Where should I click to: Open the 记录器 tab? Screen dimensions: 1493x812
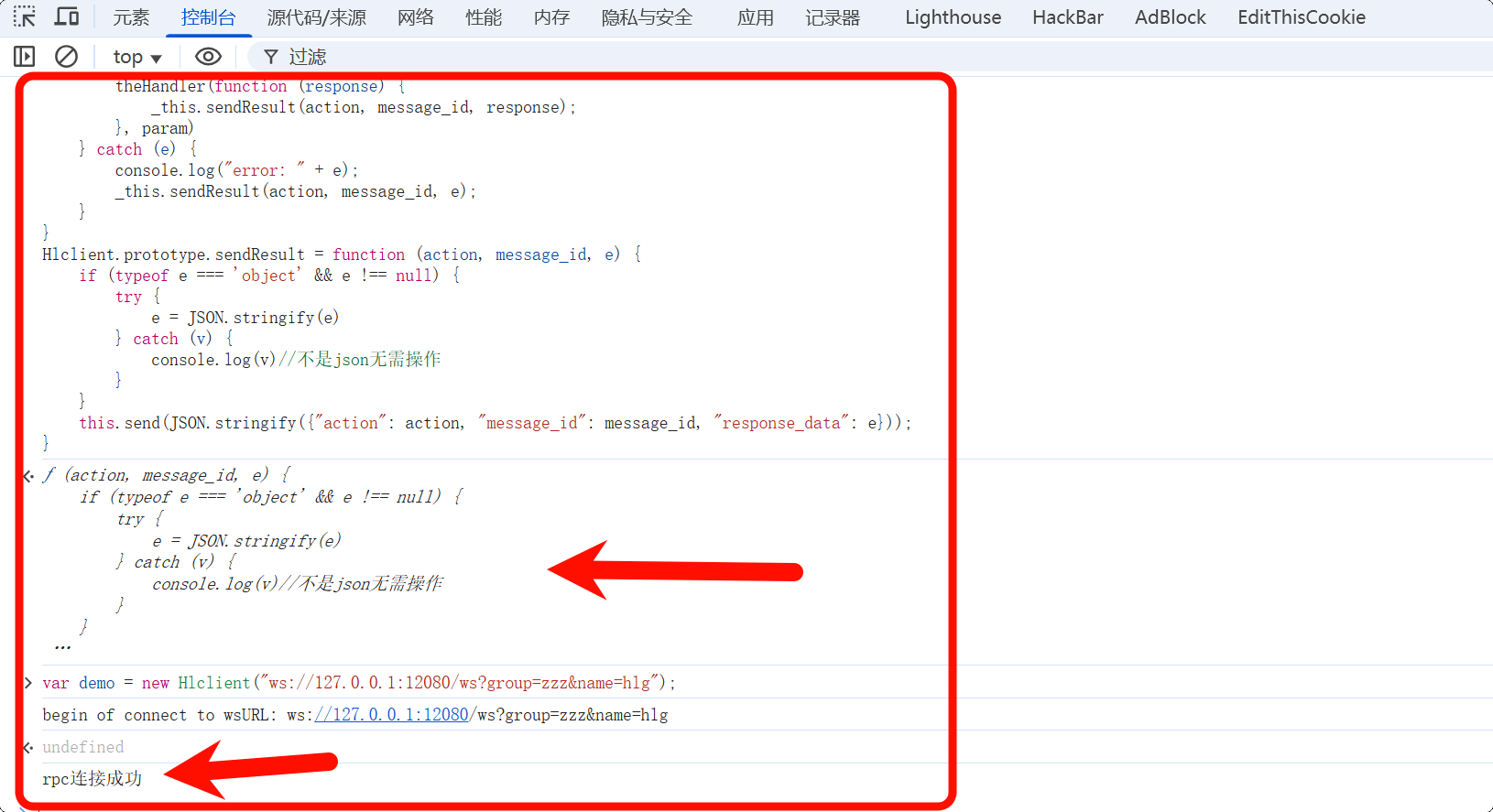[x=833, y=17]
